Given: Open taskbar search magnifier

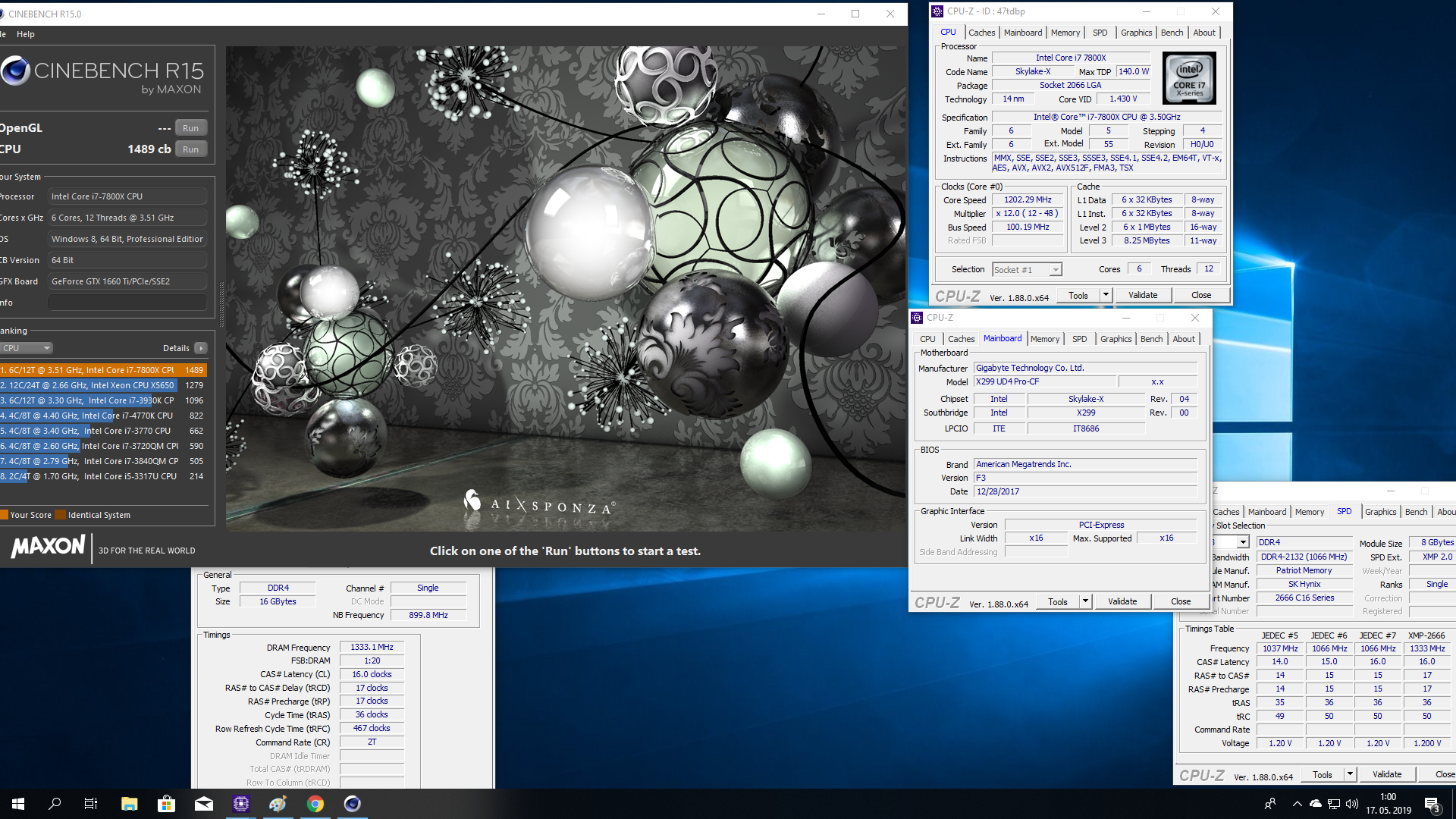Looking at the screenshot, I should pos(55,804).
